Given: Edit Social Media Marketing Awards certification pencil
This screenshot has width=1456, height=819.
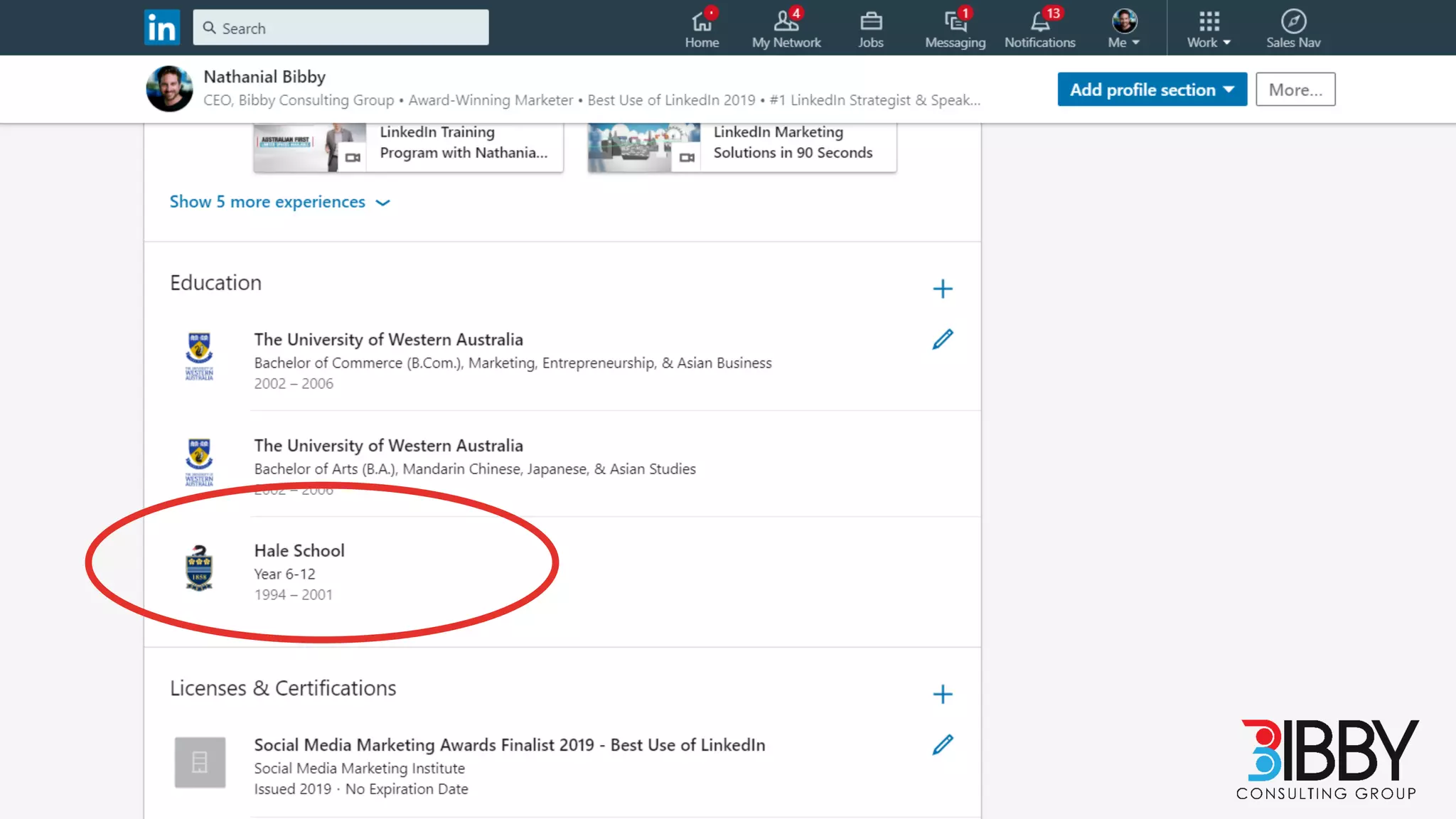Looking at the screenshot, I should point(942,745).
